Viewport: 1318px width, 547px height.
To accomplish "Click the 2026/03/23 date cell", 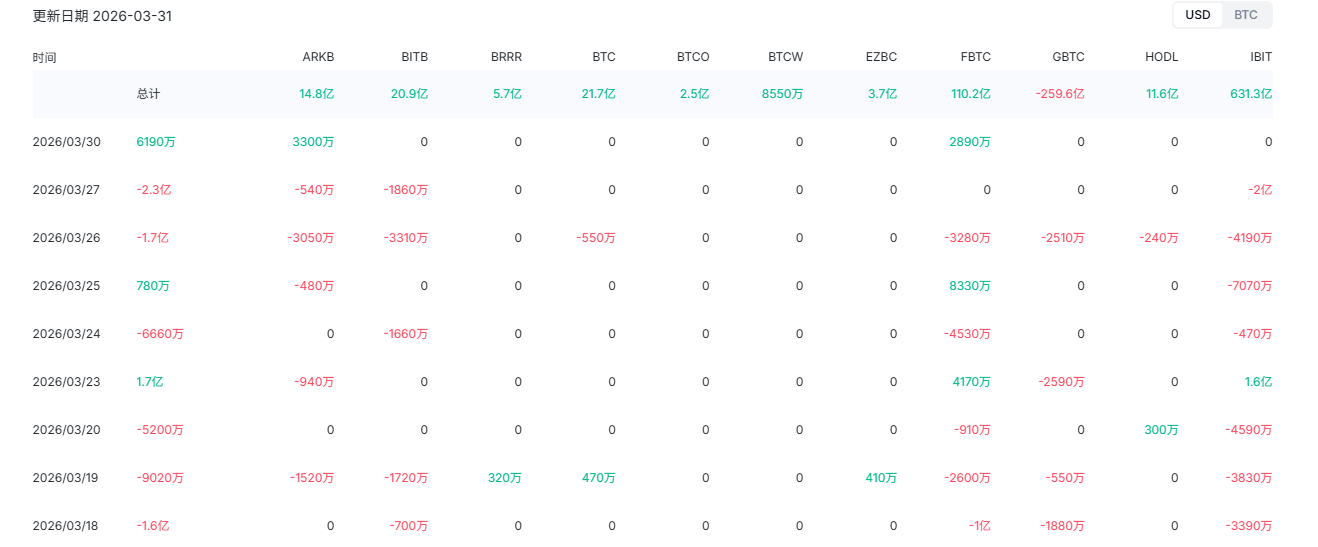I will (67, 382).
